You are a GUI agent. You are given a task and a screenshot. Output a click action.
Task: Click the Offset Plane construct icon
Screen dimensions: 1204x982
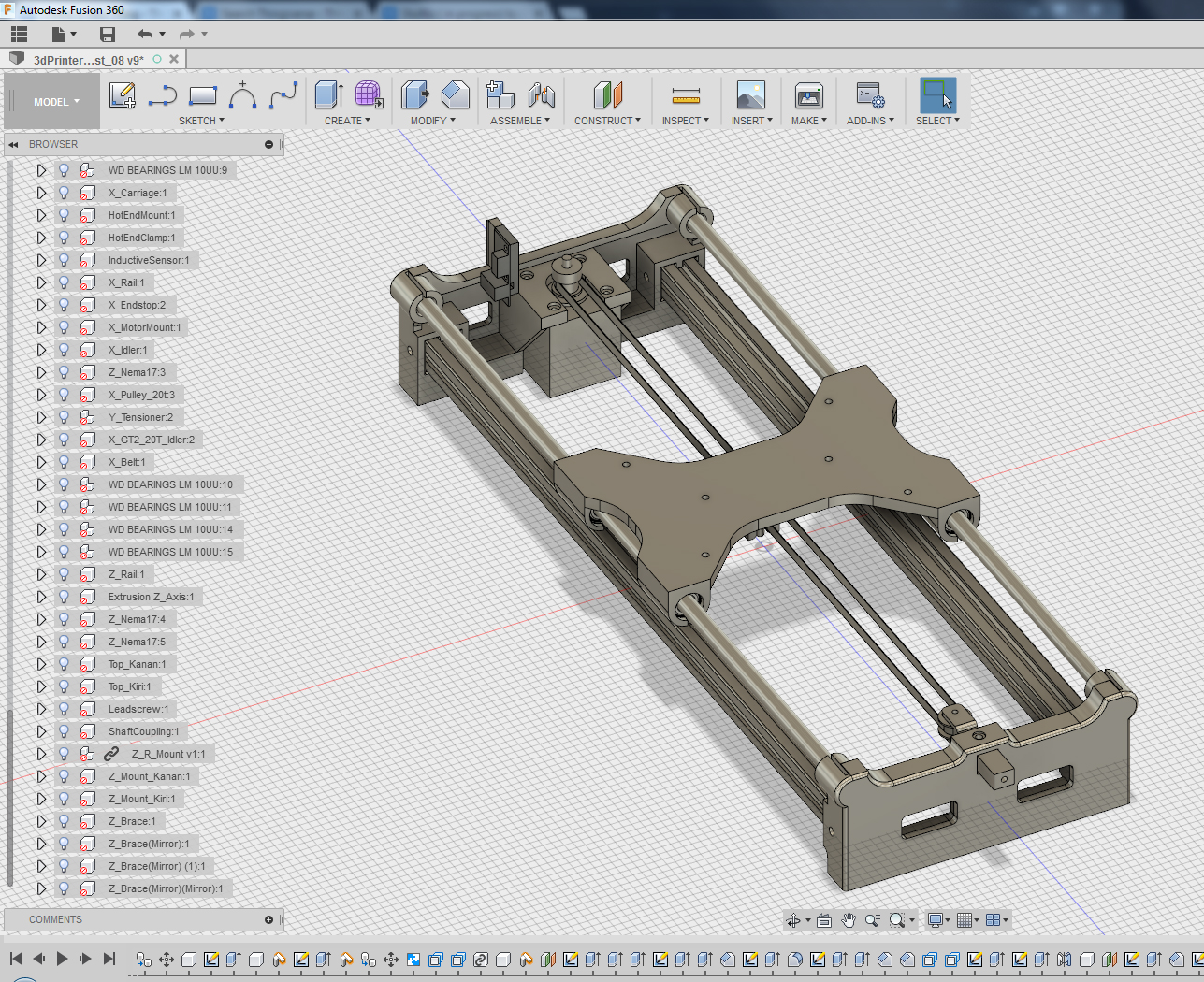point(608,94)
